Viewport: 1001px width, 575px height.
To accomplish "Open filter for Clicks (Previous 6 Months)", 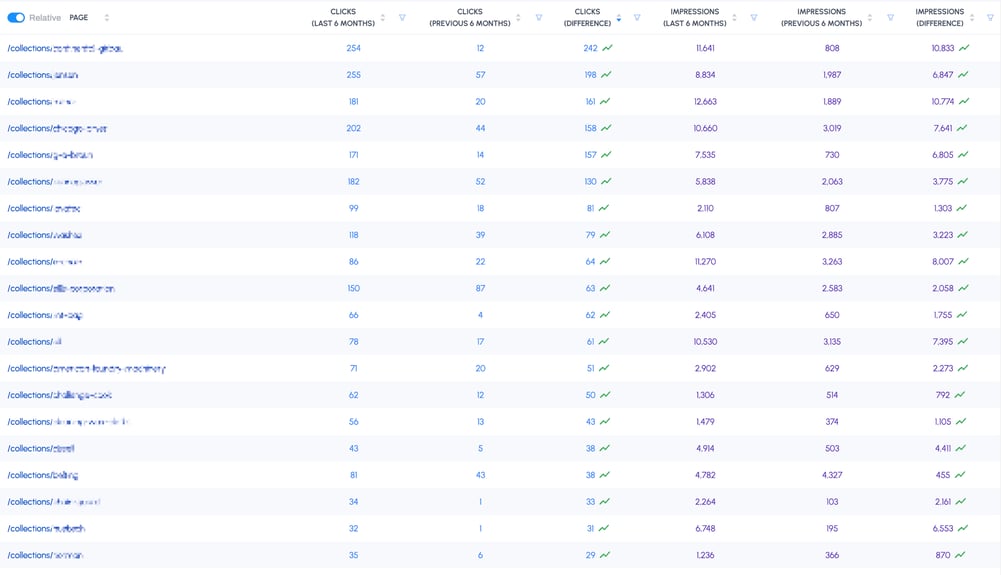I will coord(539,17).
